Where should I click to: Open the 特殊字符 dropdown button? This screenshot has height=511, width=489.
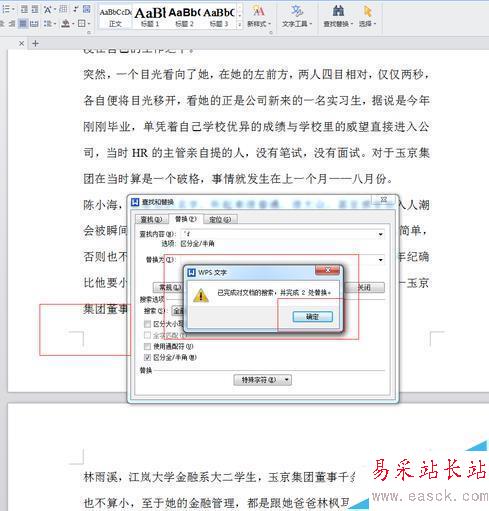(263, 380)
